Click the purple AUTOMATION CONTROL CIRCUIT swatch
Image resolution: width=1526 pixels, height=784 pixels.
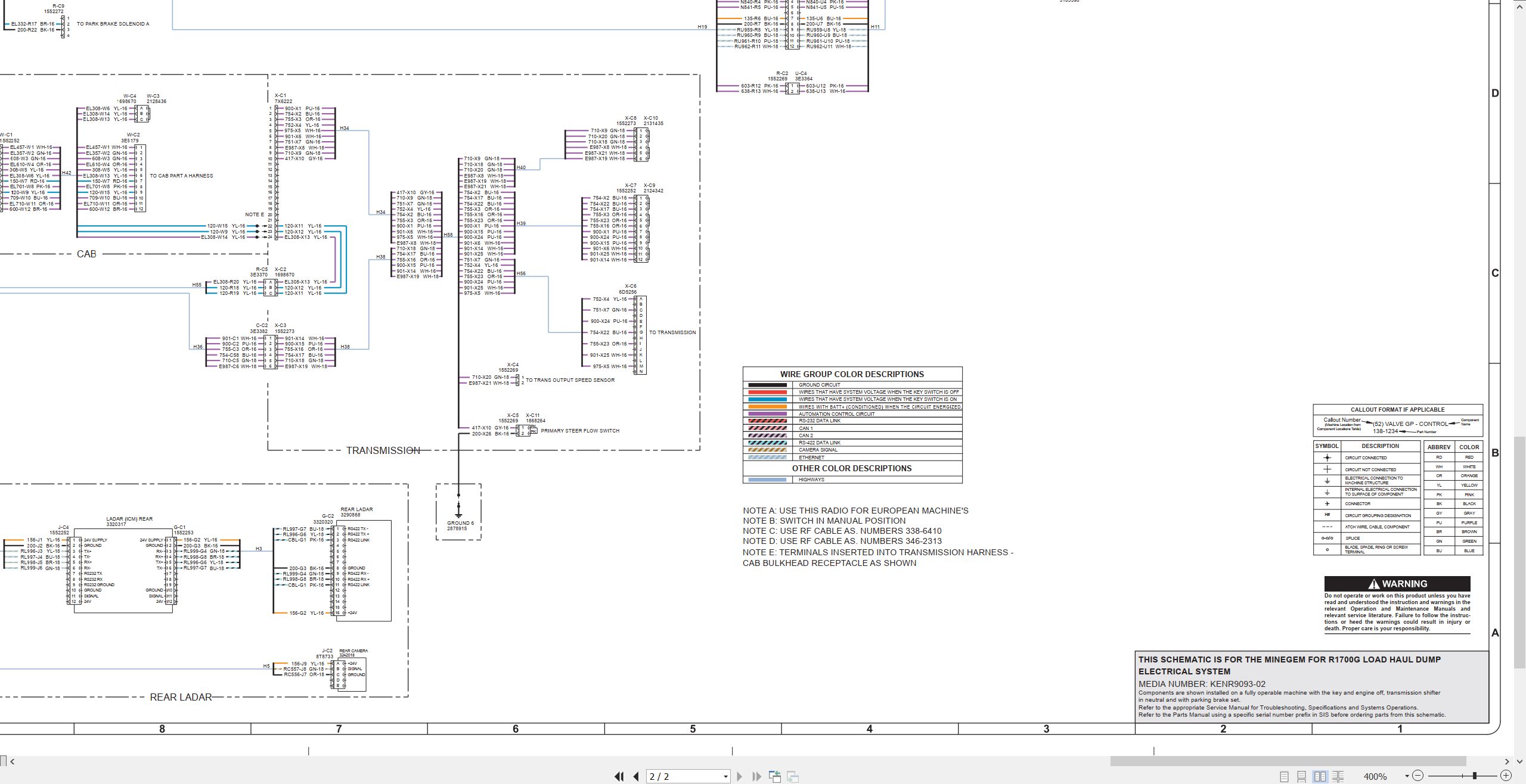[x=767, y=414]
